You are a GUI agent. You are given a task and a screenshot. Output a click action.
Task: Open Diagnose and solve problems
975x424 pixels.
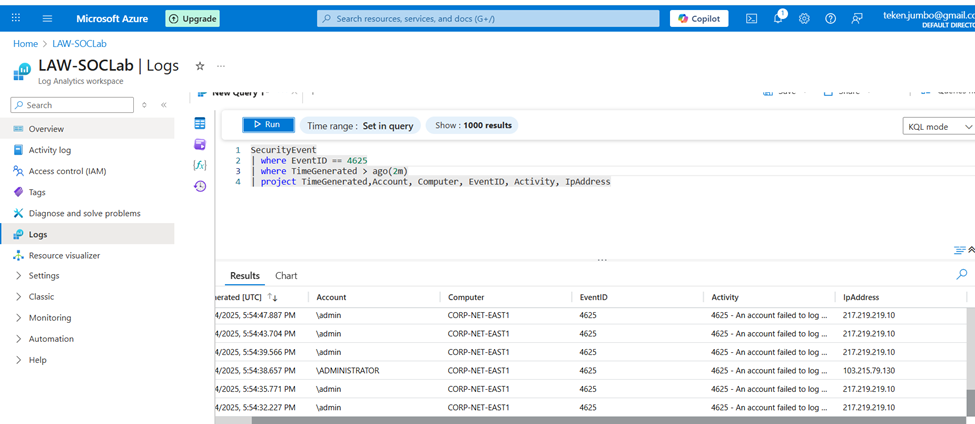(87, 213)
